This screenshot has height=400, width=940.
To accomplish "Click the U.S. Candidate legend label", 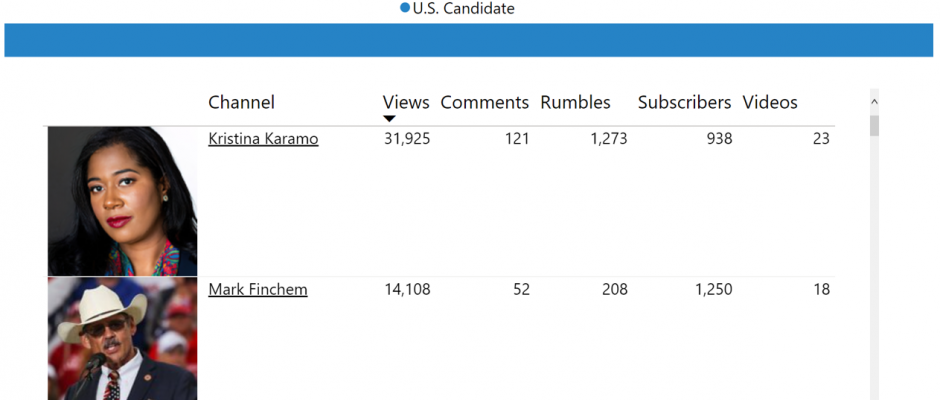I will 463,8.
